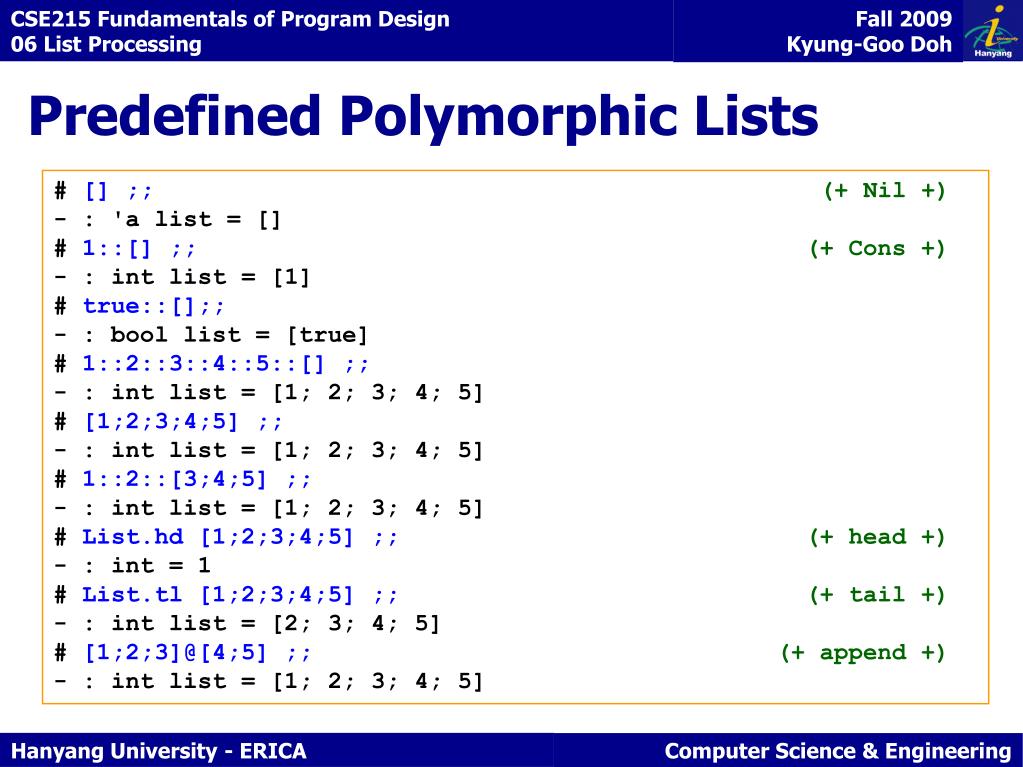The width and height of the screenshot is (1023, 767).
Task: Click the 'Hanyang University - ERICA' footer text
Action: click(x=159, y=751)
